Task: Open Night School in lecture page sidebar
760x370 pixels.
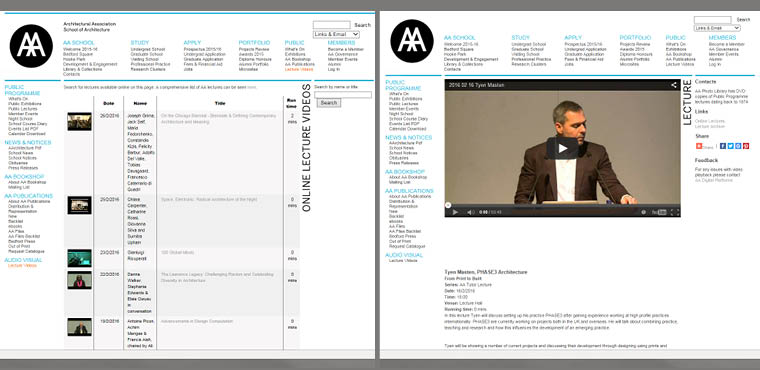Action: click(400, 114)
